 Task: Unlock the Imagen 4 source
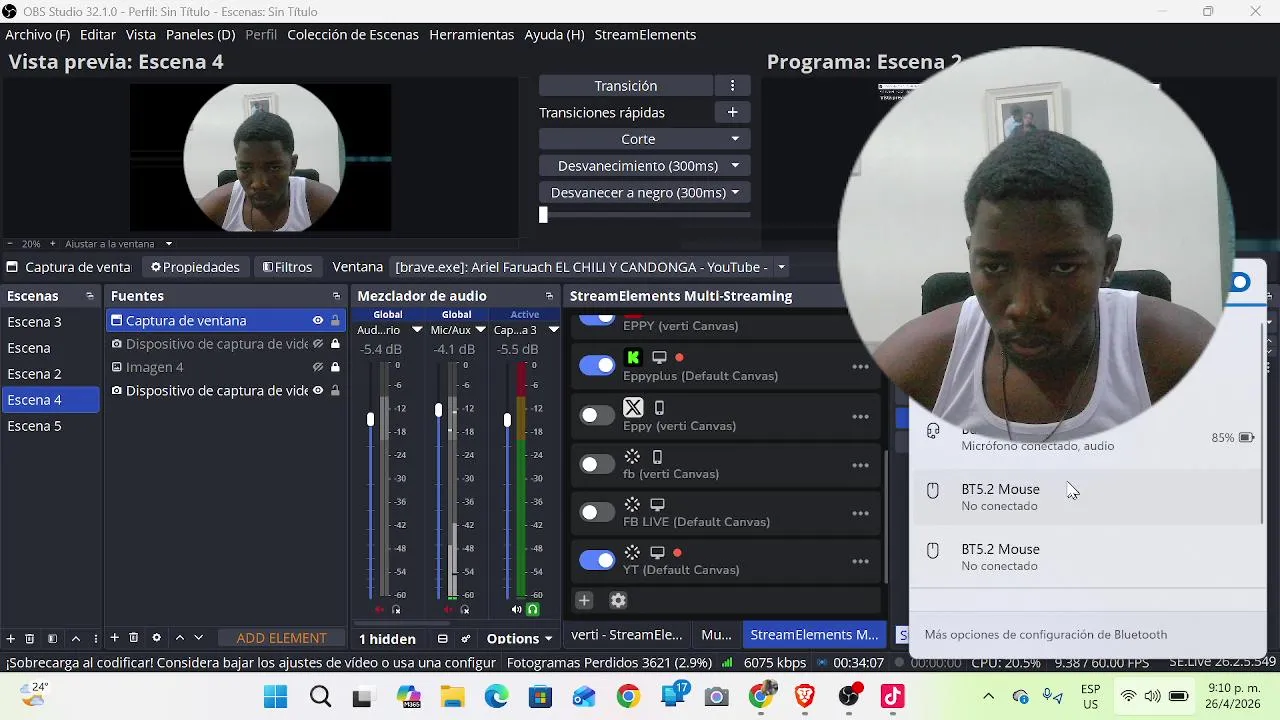[335, 367]
